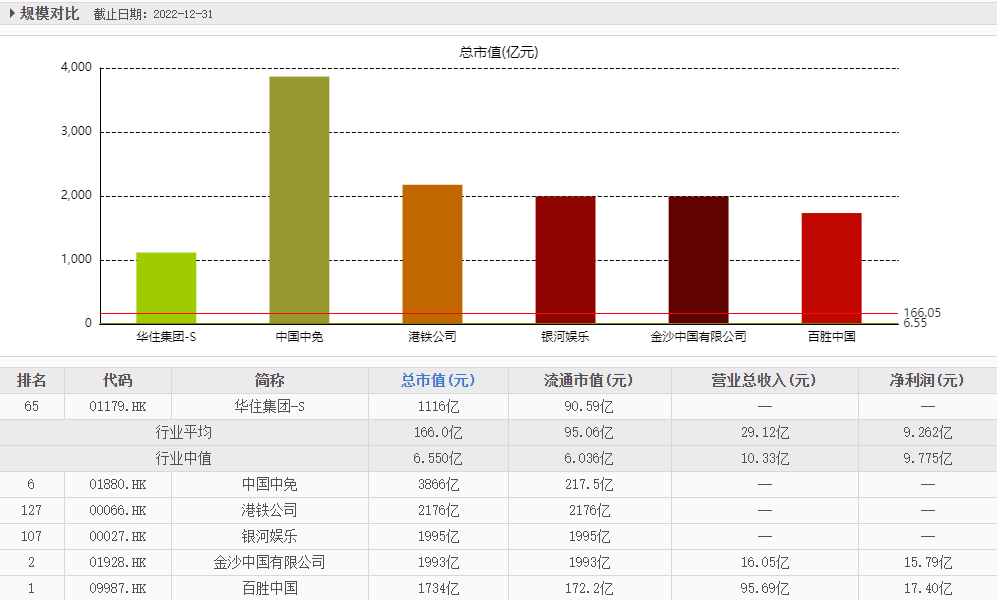This screenshot has height=600, width=997.
Task: Click the 截止日期 2022-12-31 text
Action: point(153,14)
